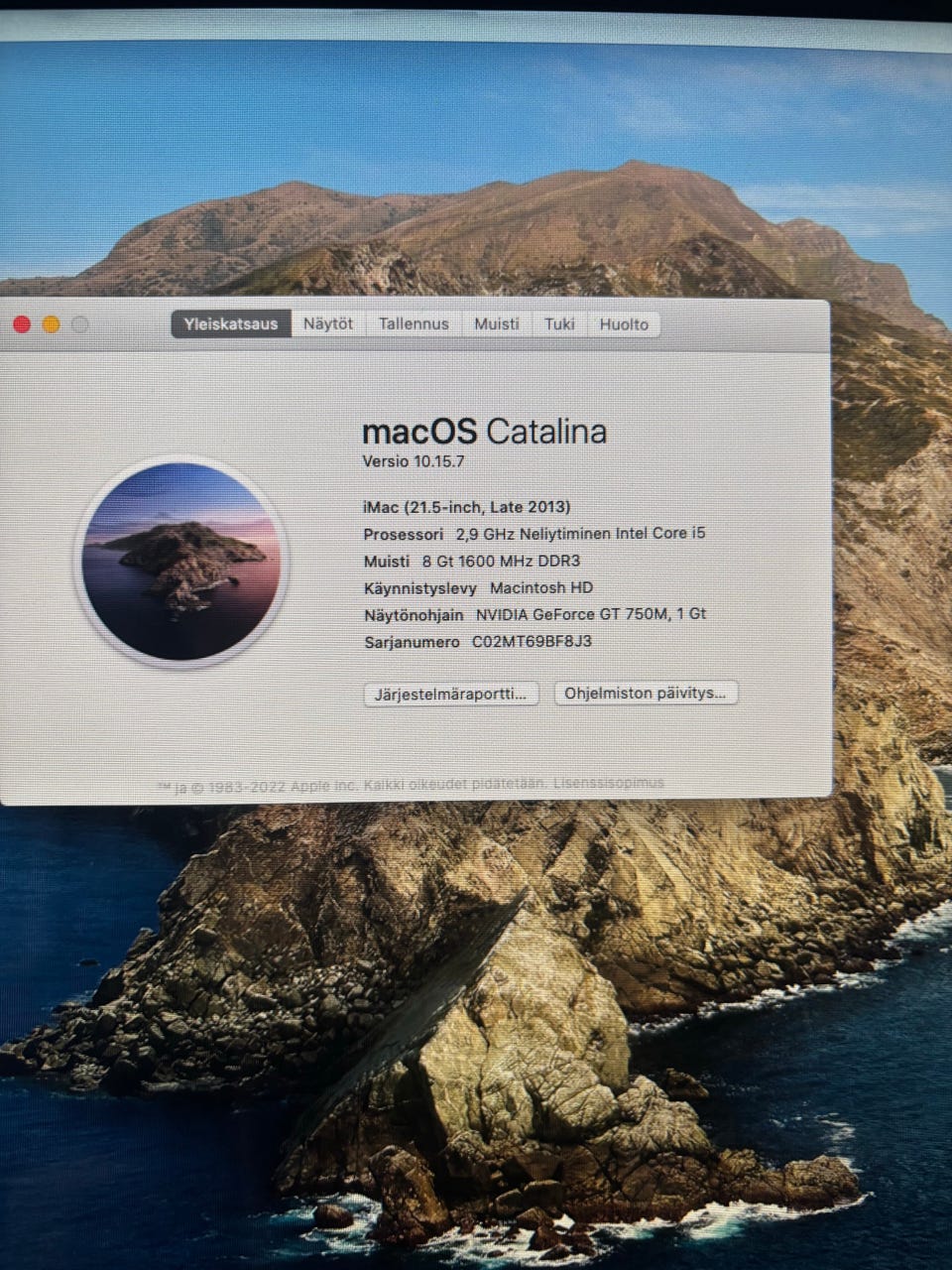Viewport: 952px width, 1270px height.
Task: Click Ohjelmiston päivitys software update button
Action: [x=646, y=693]
